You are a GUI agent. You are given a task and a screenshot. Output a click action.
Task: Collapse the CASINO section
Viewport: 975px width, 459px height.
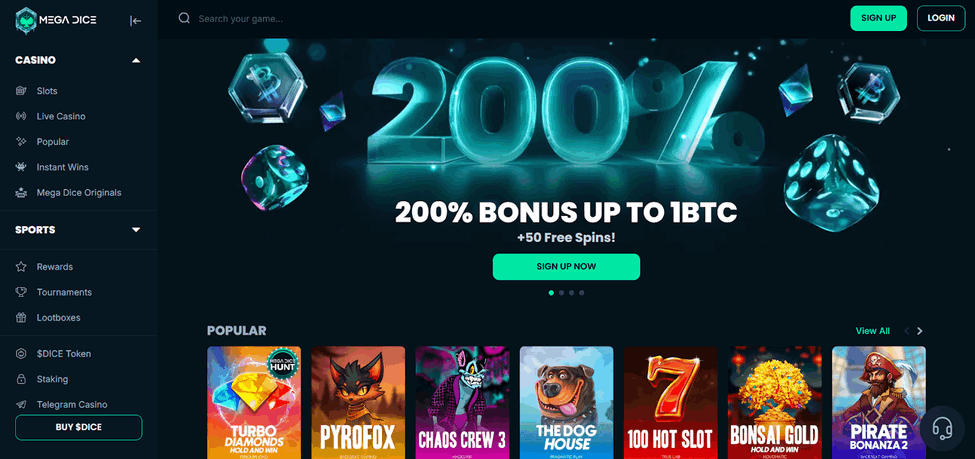point(136,60)
